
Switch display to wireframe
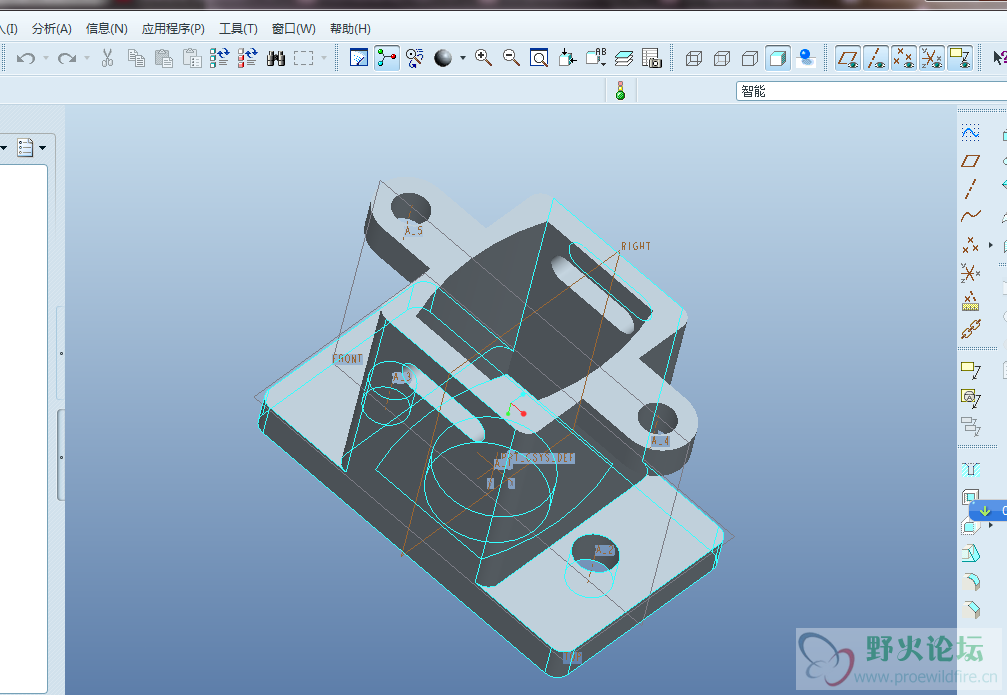point(694,58)
